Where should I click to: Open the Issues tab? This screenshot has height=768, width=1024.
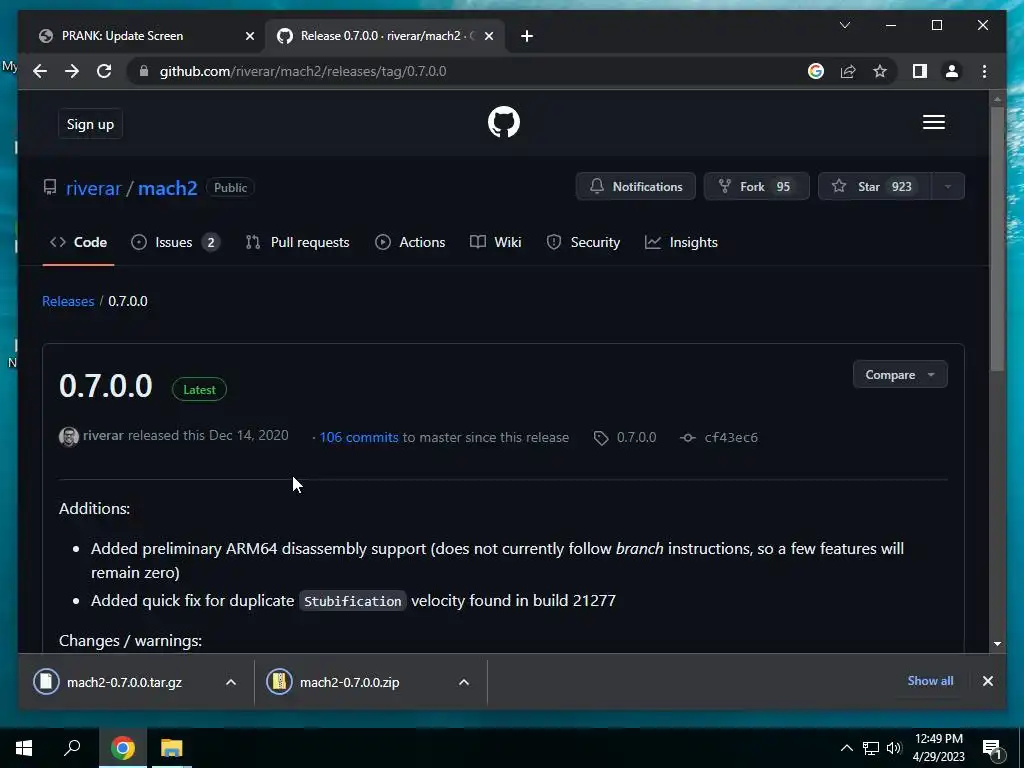click(x=175, y=242)
